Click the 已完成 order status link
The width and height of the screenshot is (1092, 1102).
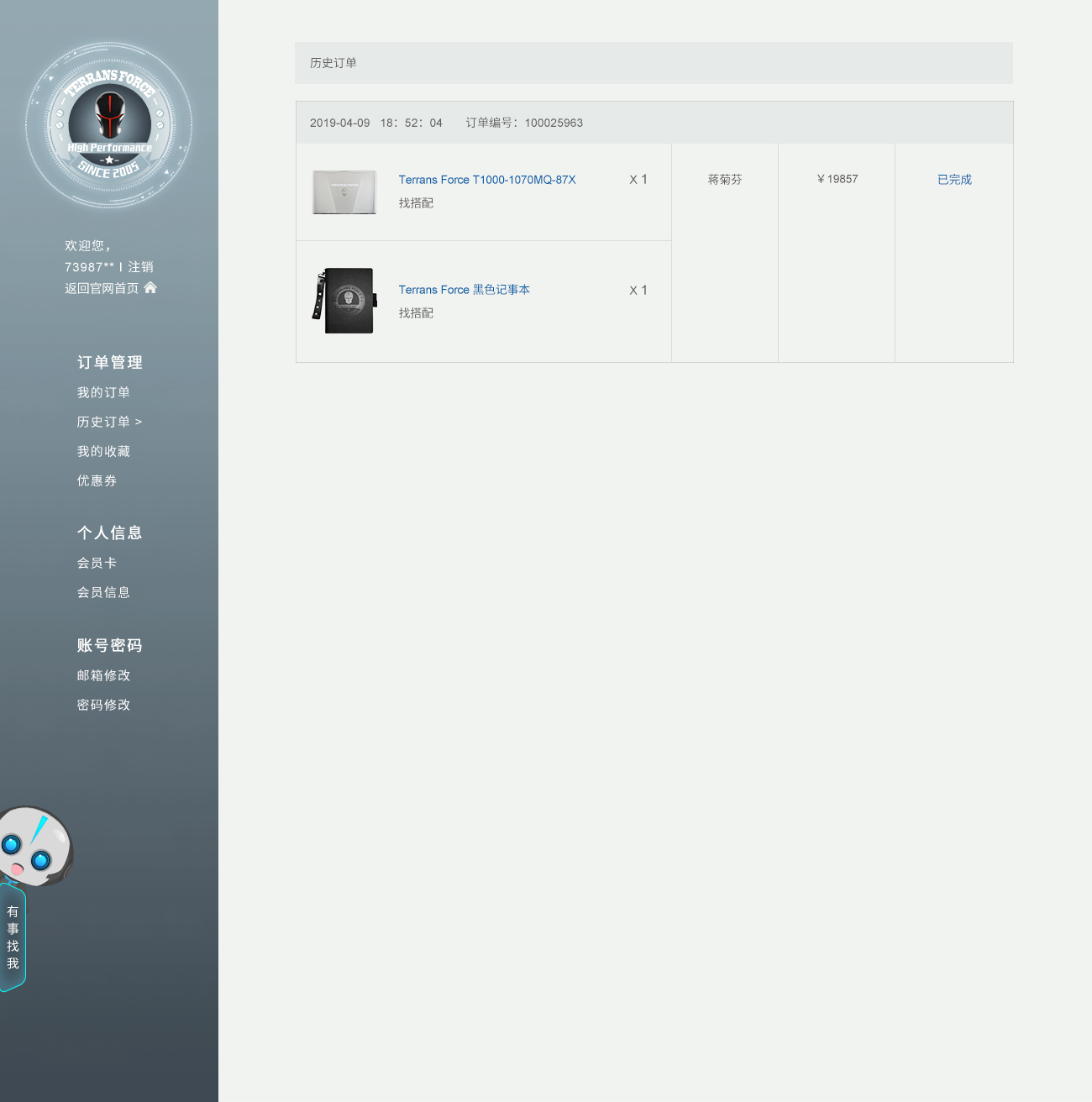point(954,180)
